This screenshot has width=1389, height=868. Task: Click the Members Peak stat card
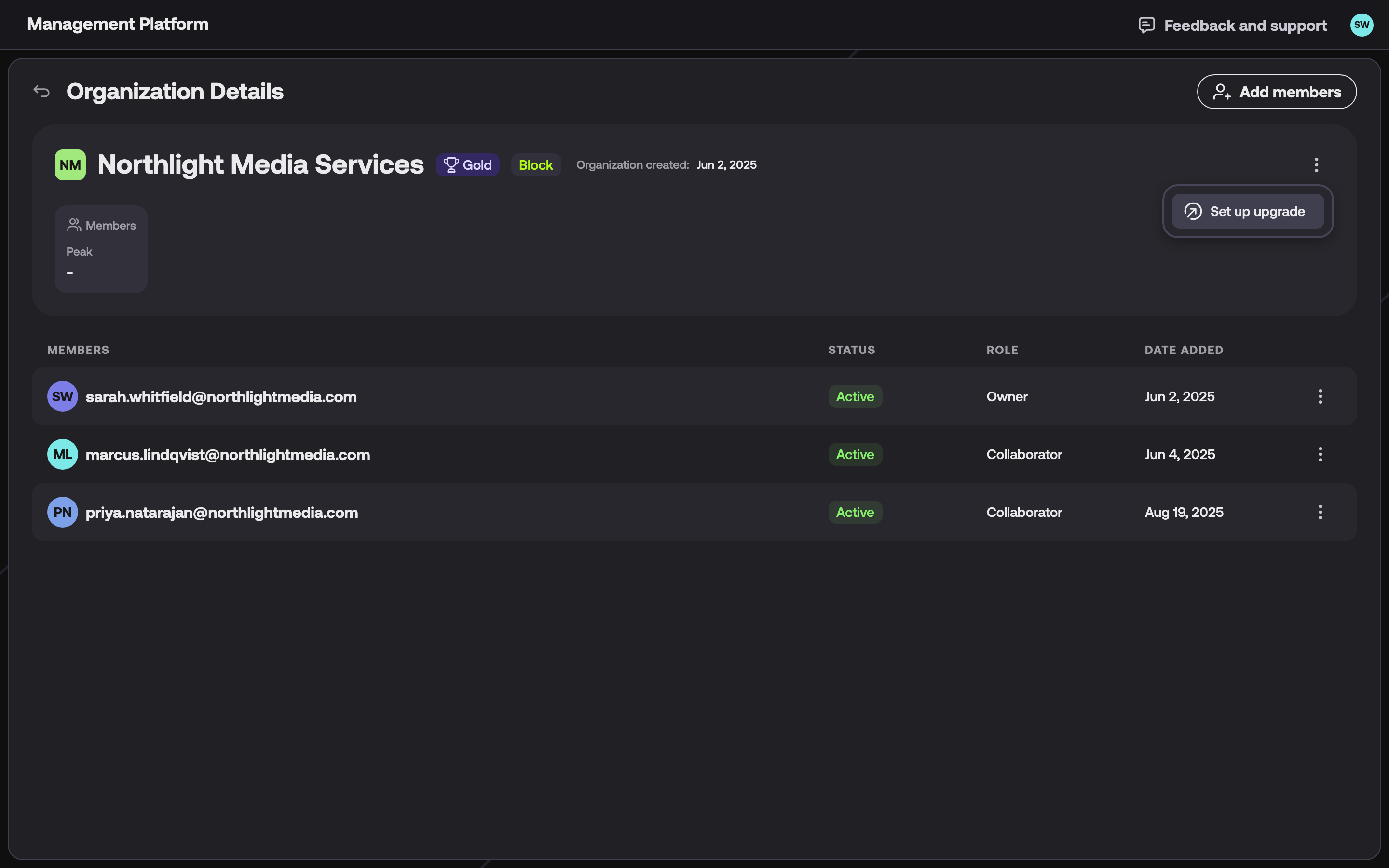click(101, 249)
